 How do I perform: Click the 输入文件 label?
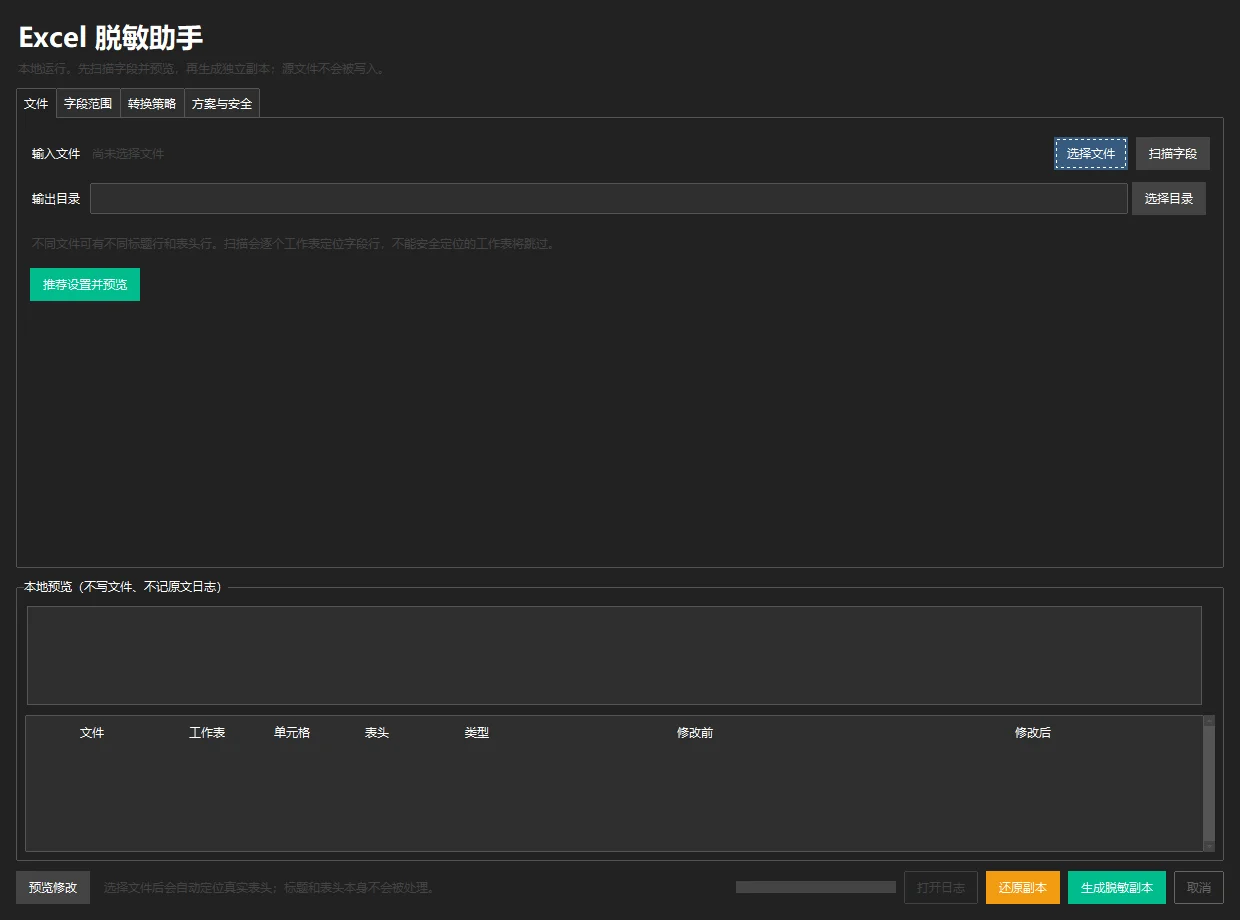pos(56,154)
